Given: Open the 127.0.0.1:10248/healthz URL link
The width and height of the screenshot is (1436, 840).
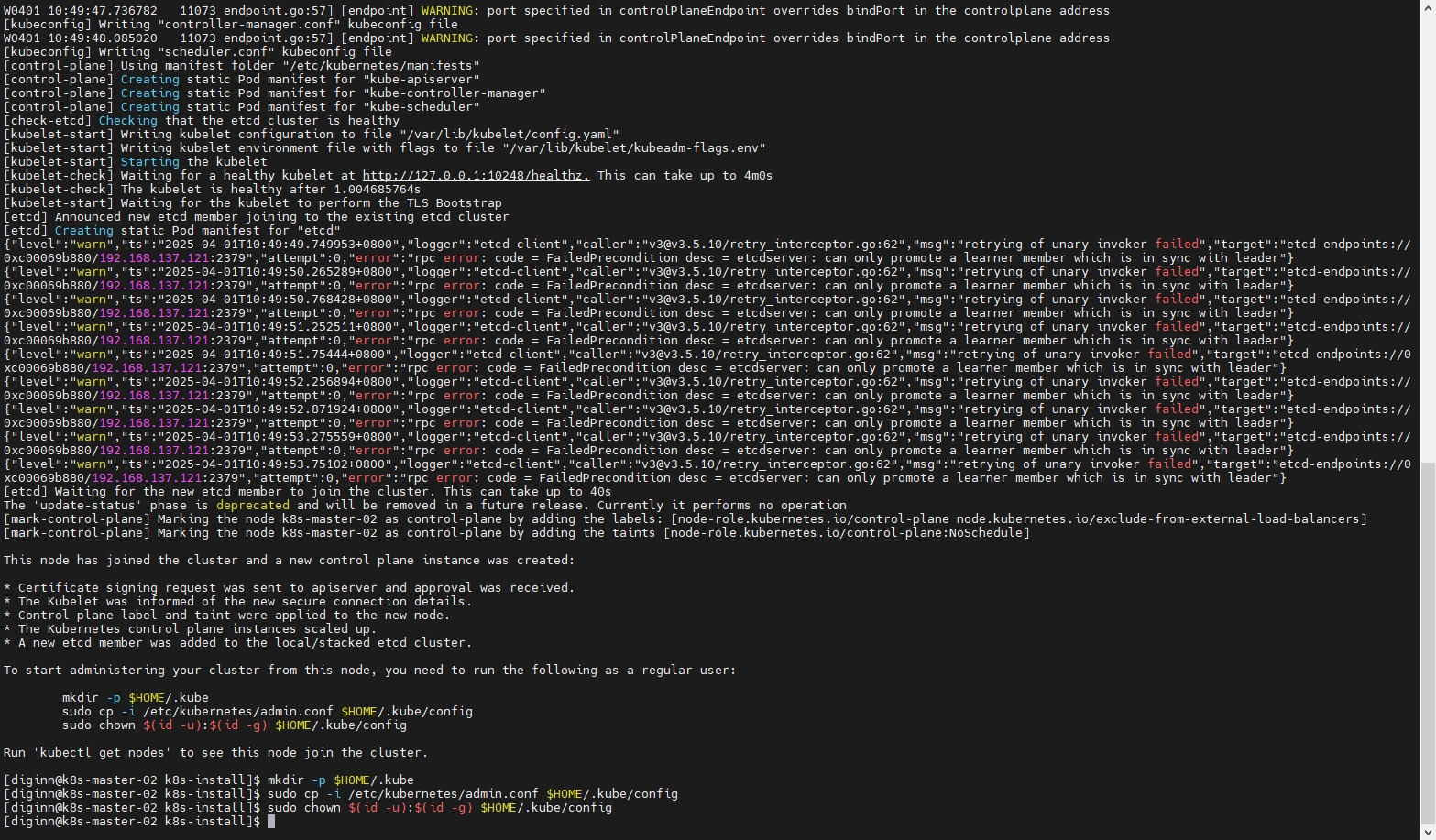Looking at the screenshot, I should (x=476, y=176).
